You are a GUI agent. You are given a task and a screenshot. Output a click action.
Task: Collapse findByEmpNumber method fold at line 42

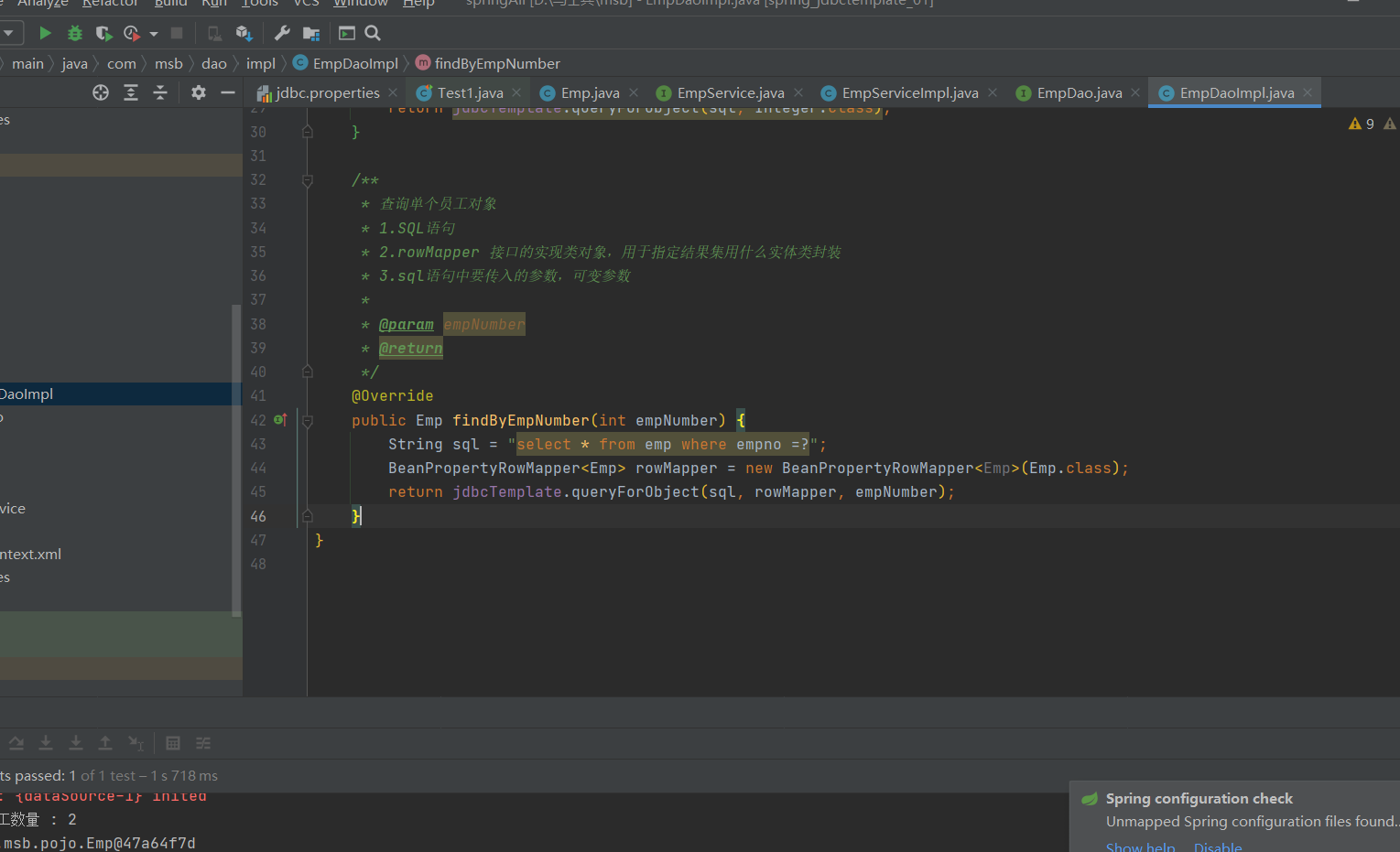coord(308,421)
